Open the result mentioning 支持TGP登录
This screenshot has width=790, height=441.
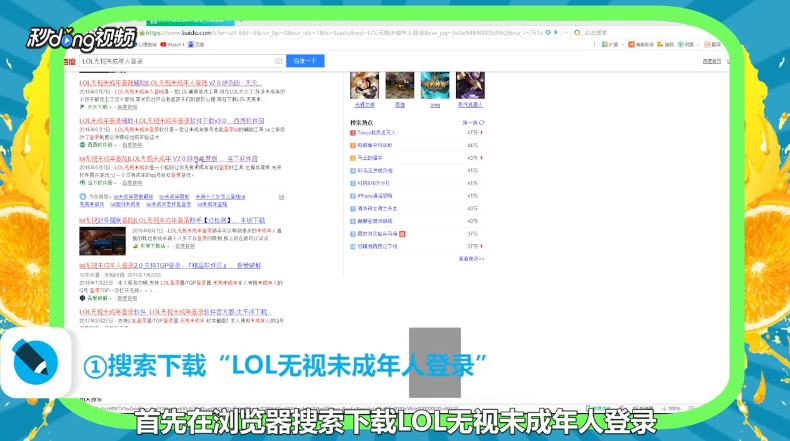[170, 266]
